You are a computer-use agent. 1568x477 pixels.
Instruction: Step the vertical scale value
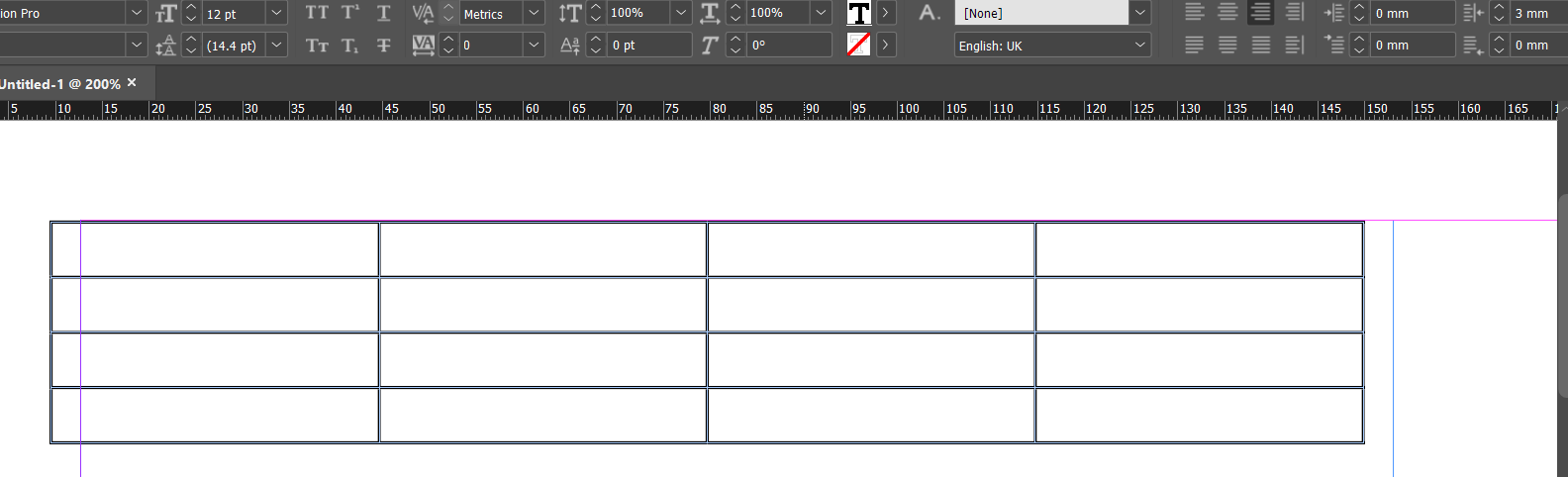595,13
